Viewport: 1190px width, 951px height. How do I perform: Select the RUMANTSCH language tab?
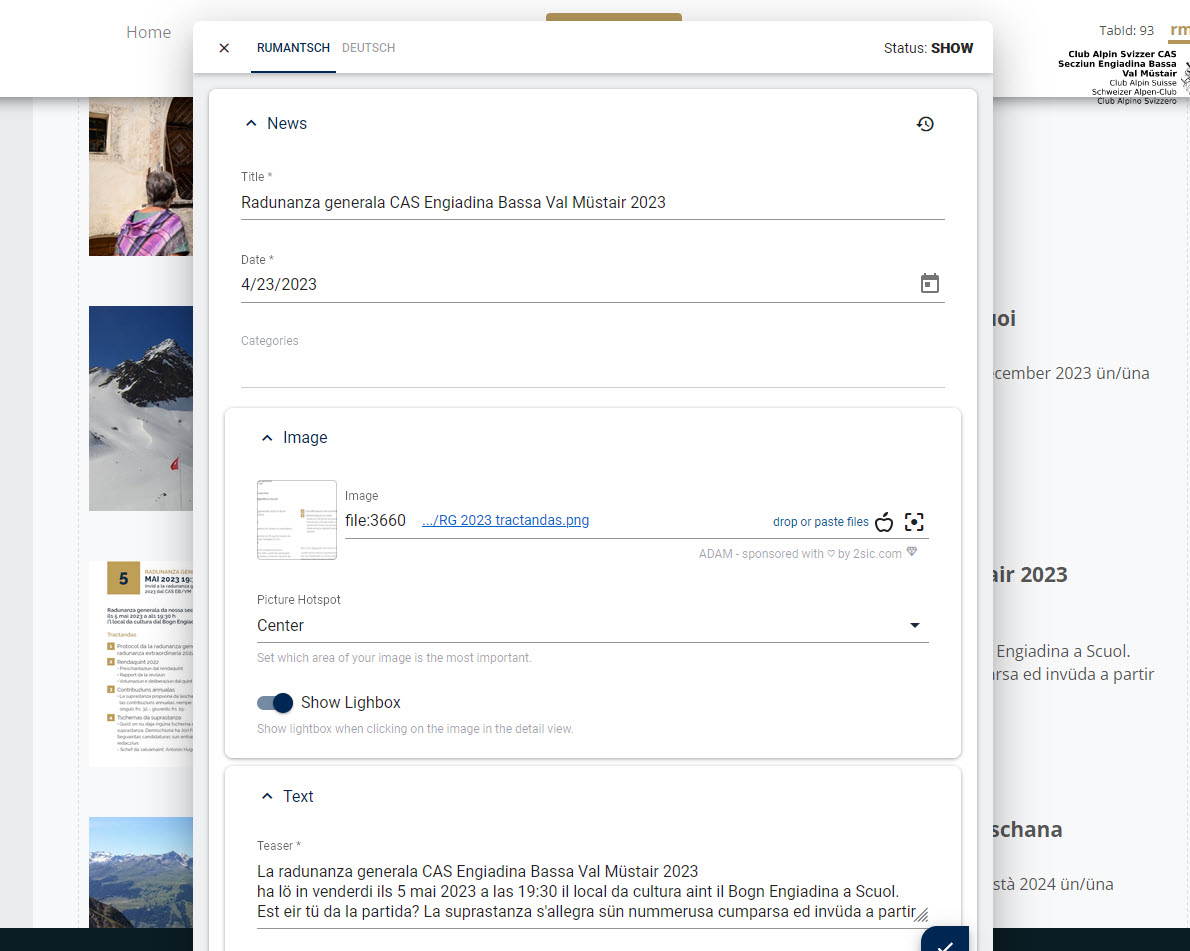tap(293, 48)
